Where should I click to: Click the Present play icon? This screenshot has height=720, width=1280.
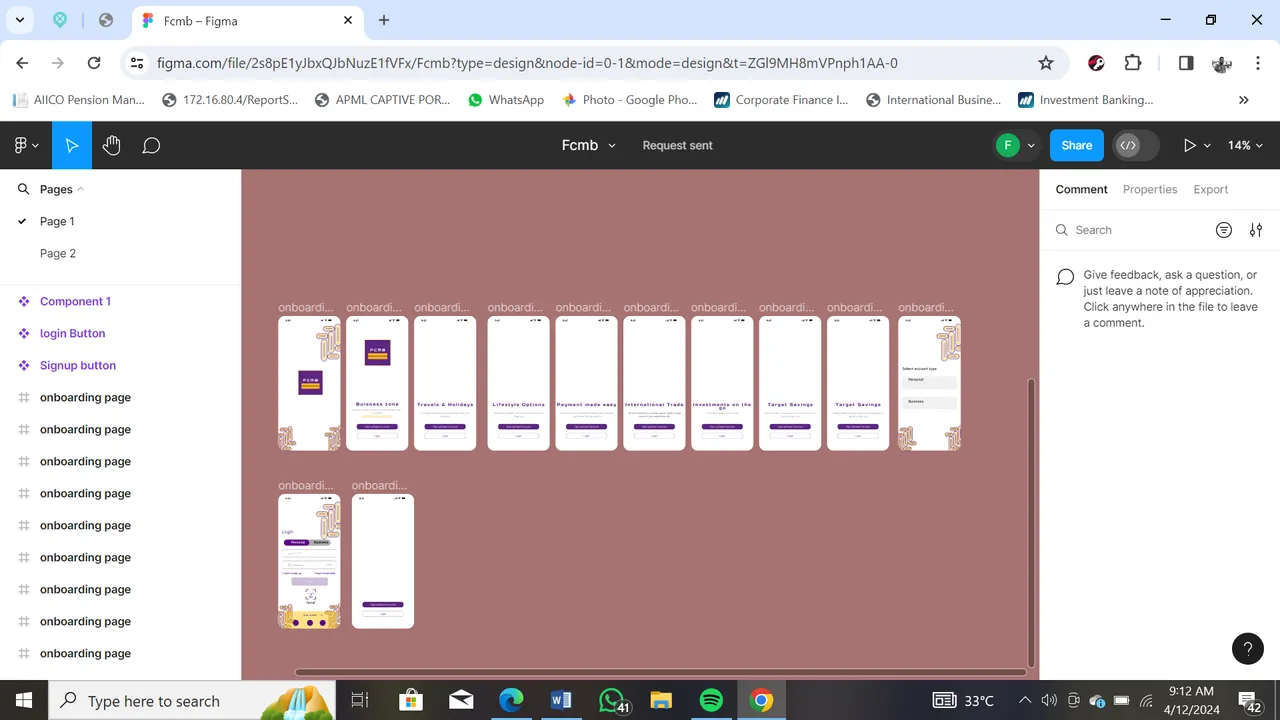(x=1189, y=145)
